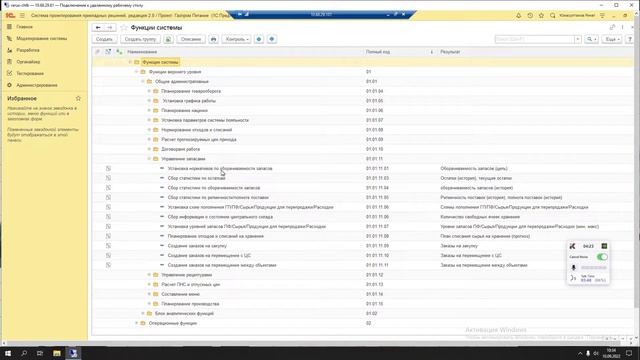Click the Результат column header
640x360 pixels.
[x=450, y=52]
